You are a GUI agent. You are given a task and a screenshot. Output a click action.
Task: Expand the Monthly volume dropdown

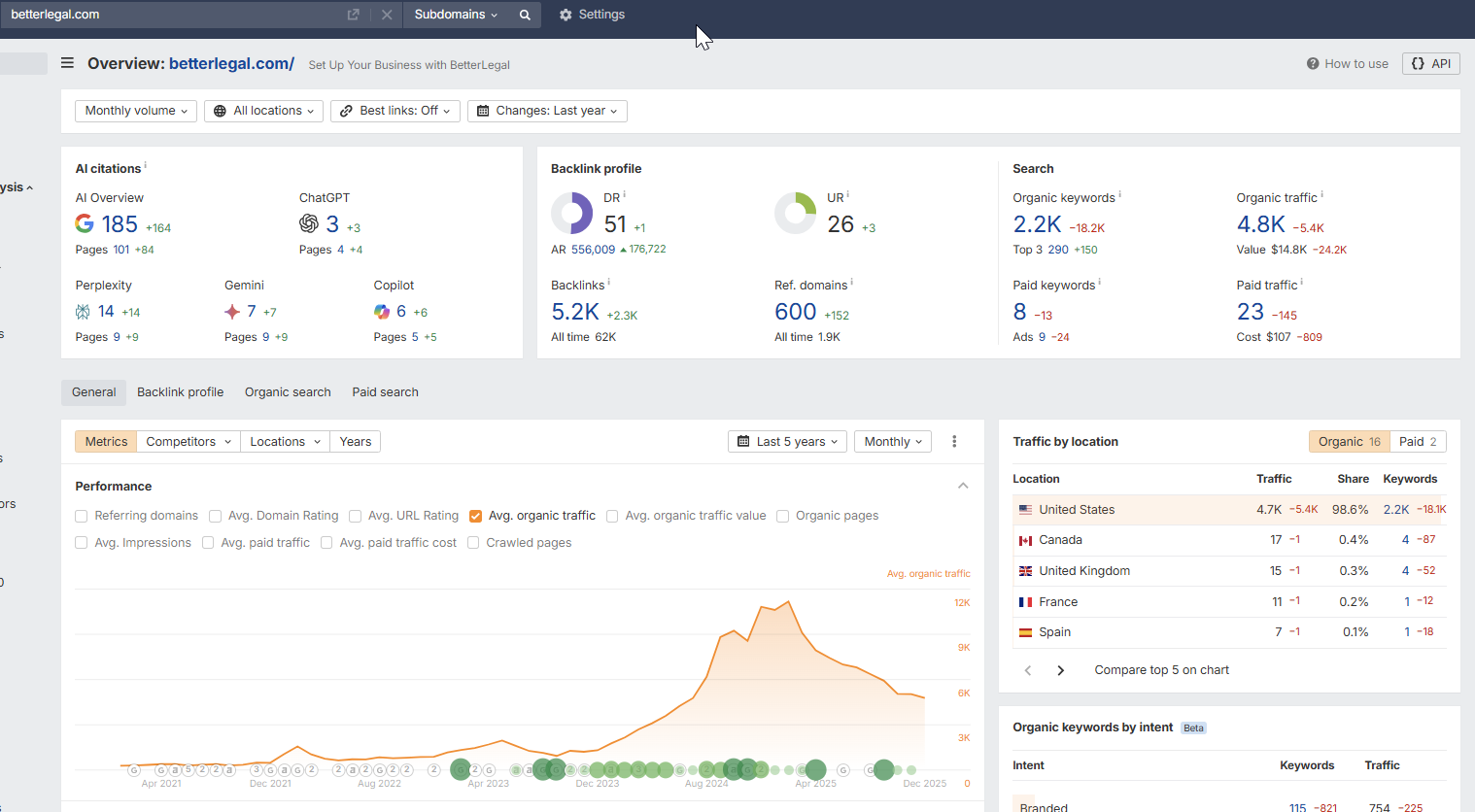136,111
